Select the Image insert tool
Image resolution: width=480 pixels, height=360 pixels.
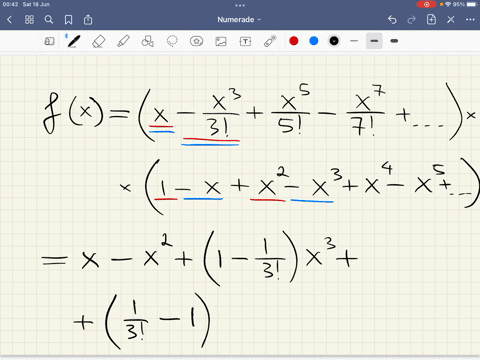(x=221, y=41)
